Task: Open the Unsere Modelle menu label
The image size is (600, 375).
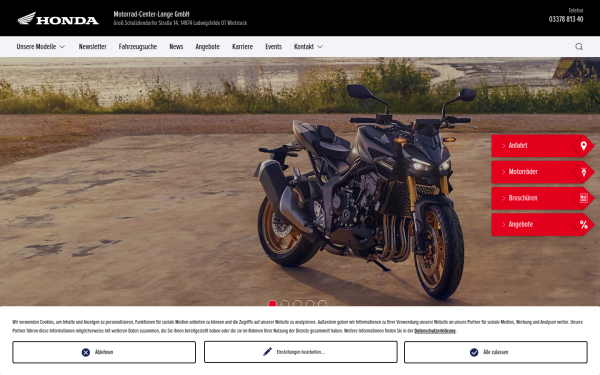Action: [36, 47]
